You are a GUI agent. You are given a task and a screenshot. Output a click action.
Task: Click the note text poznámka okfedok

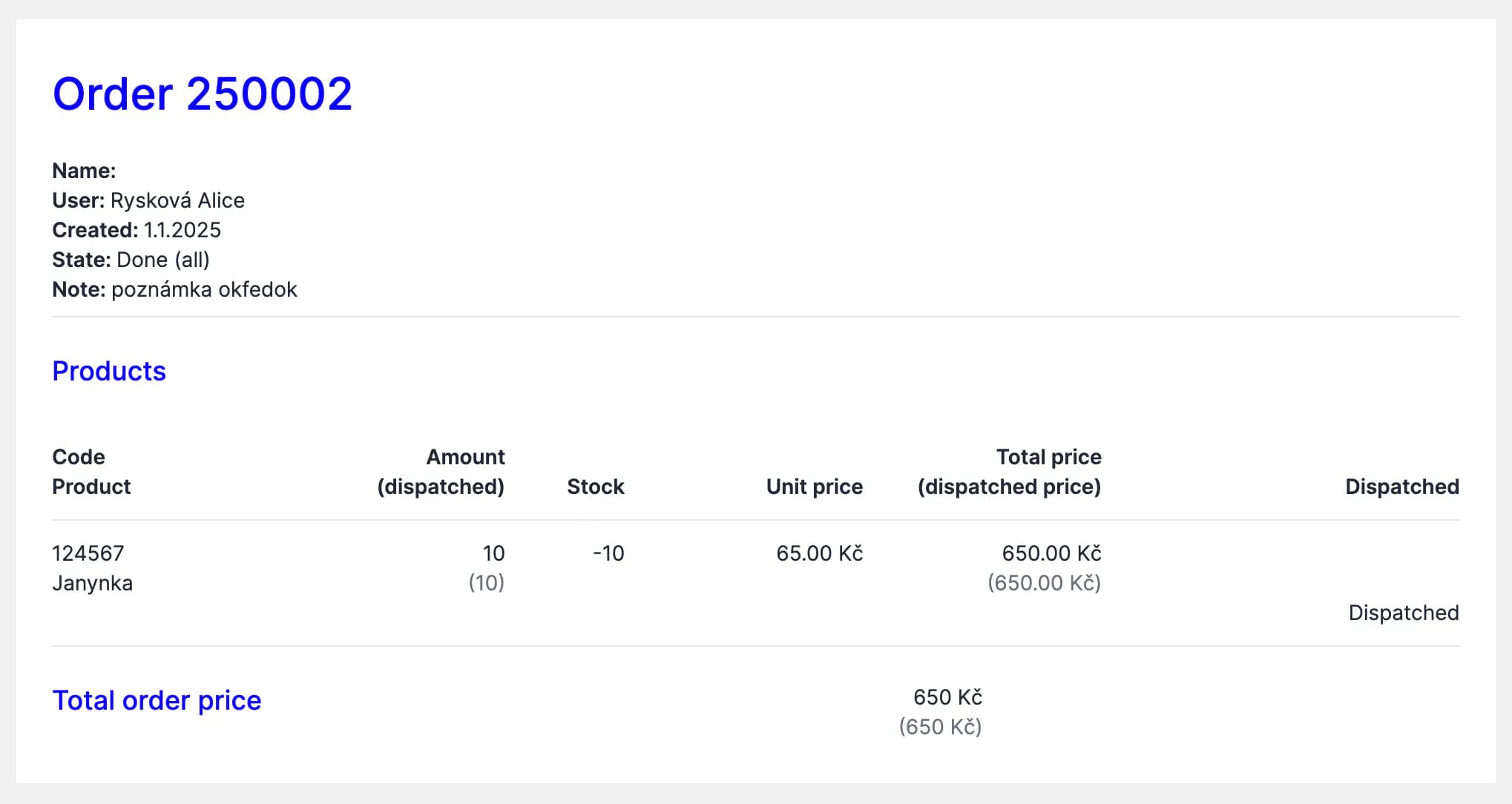tap(204, 289)
